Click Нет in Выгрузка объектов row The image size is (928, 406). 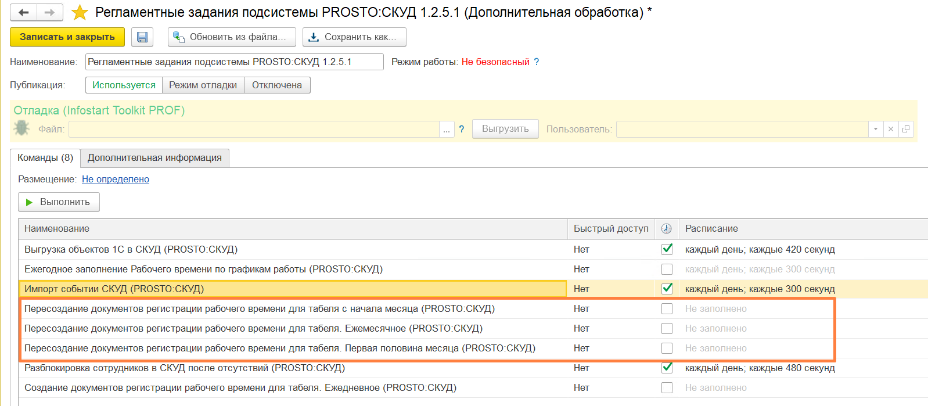581,250
